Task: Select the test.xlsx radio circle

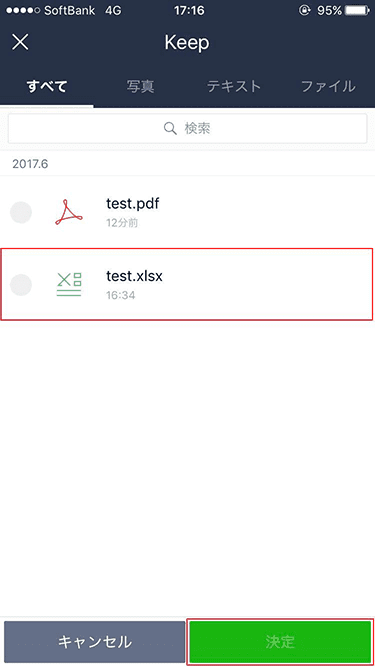Action: pyautogui.click(x=21, y=285)
